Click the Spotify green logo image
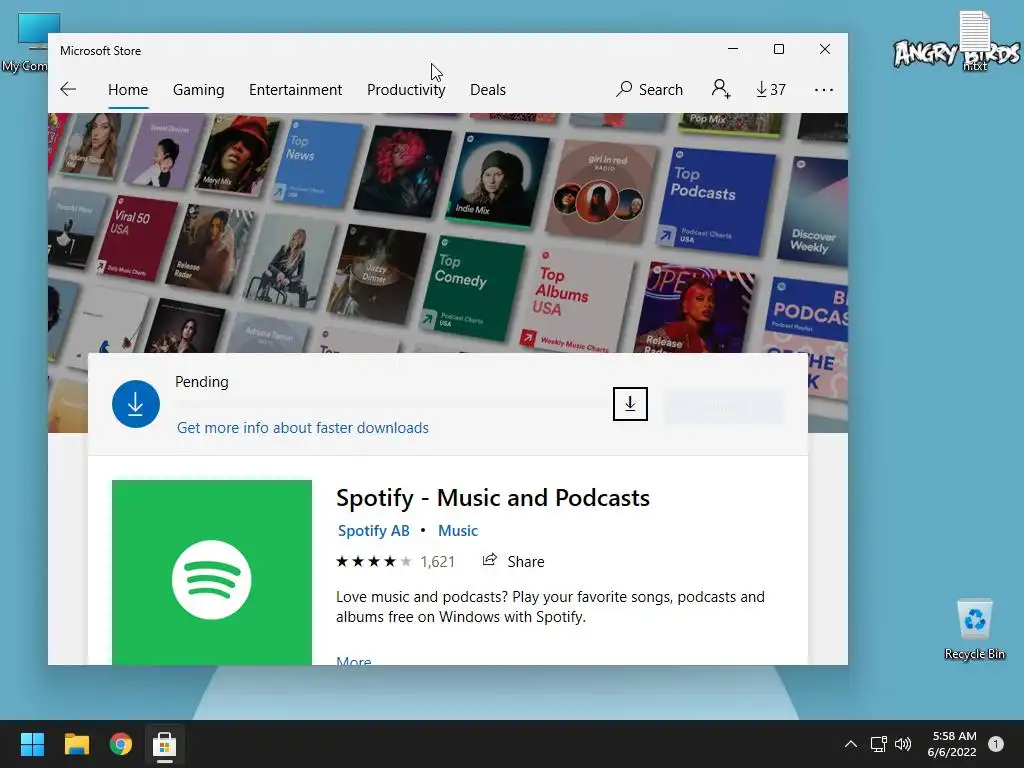The image size is (1024, 768). pos(212,573)
